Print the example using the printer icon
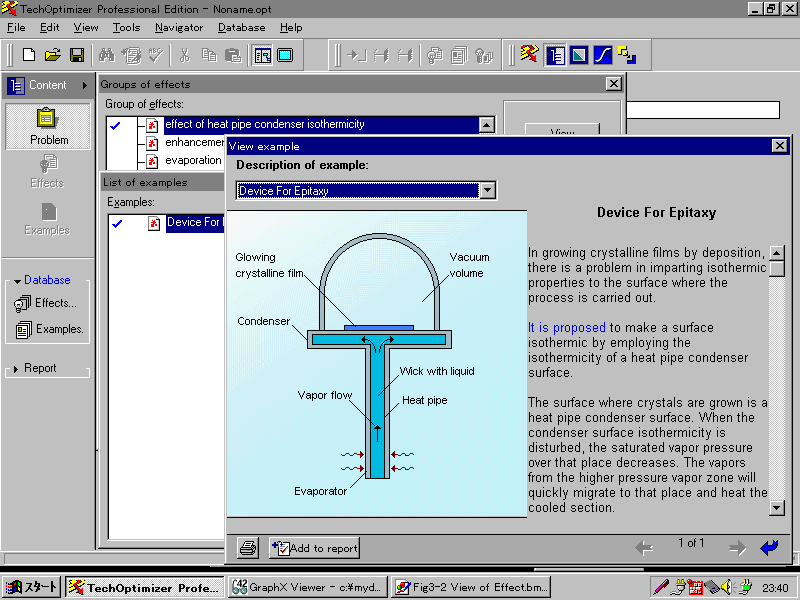Screen dimensions: 800x600 248,548
